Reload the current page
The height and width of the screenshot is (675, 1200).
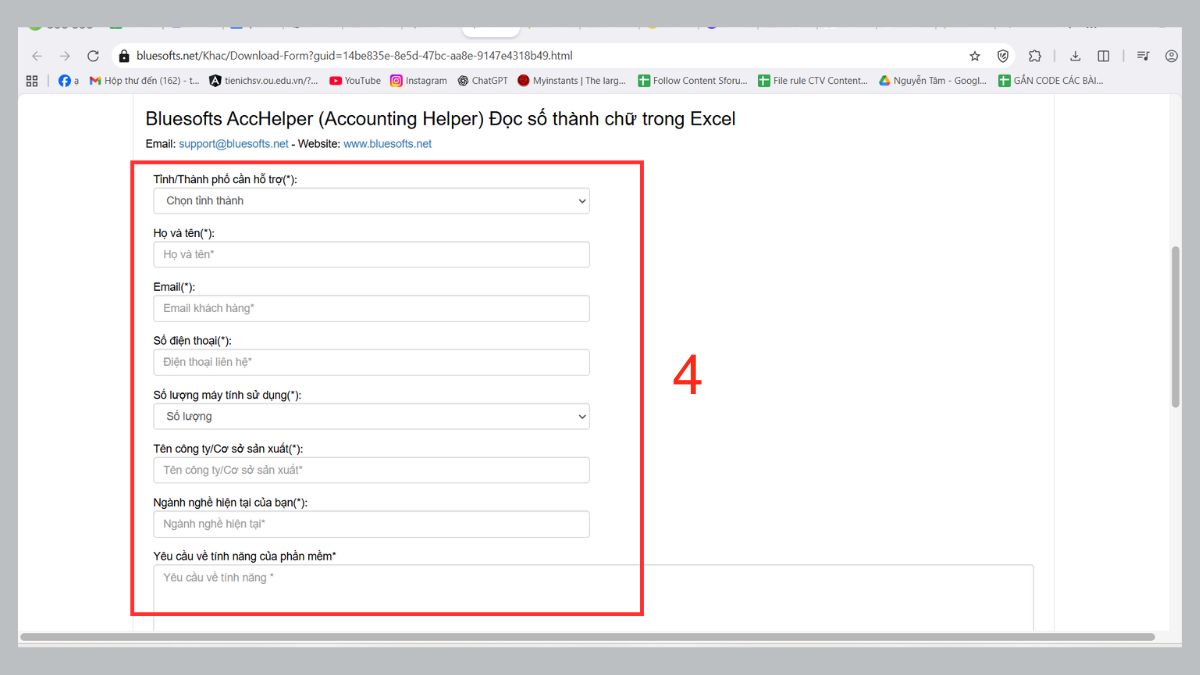[93, 56]
